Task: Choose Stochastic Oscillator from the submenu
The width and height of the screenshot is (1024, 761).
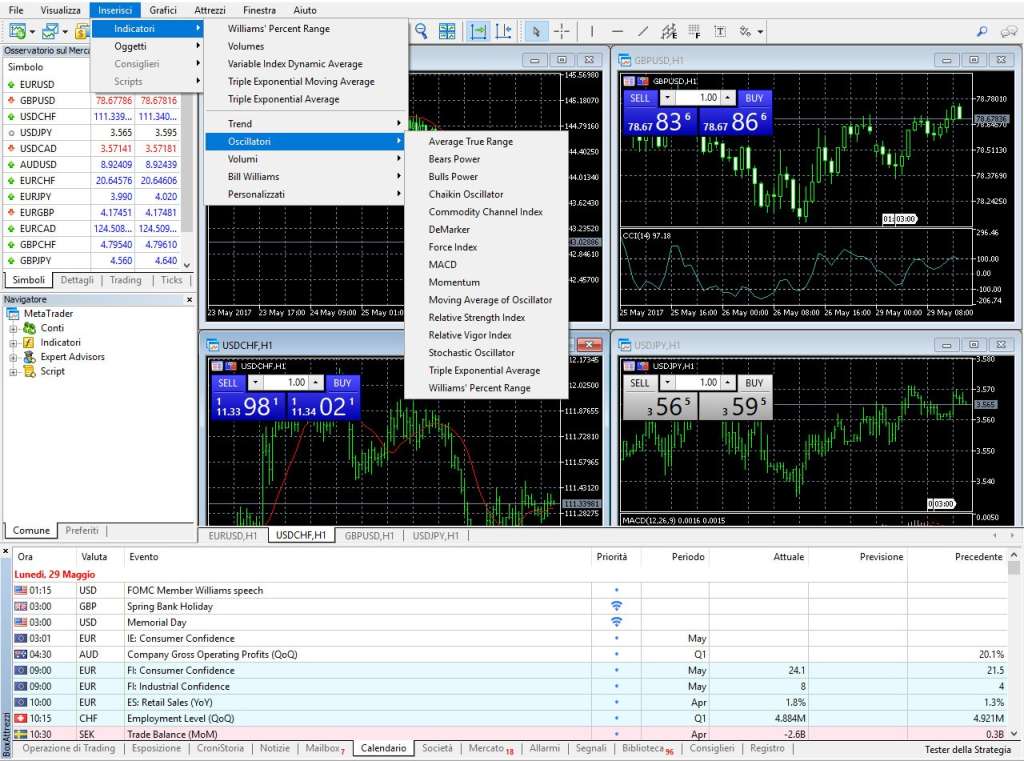Action: tap(472, 353)
